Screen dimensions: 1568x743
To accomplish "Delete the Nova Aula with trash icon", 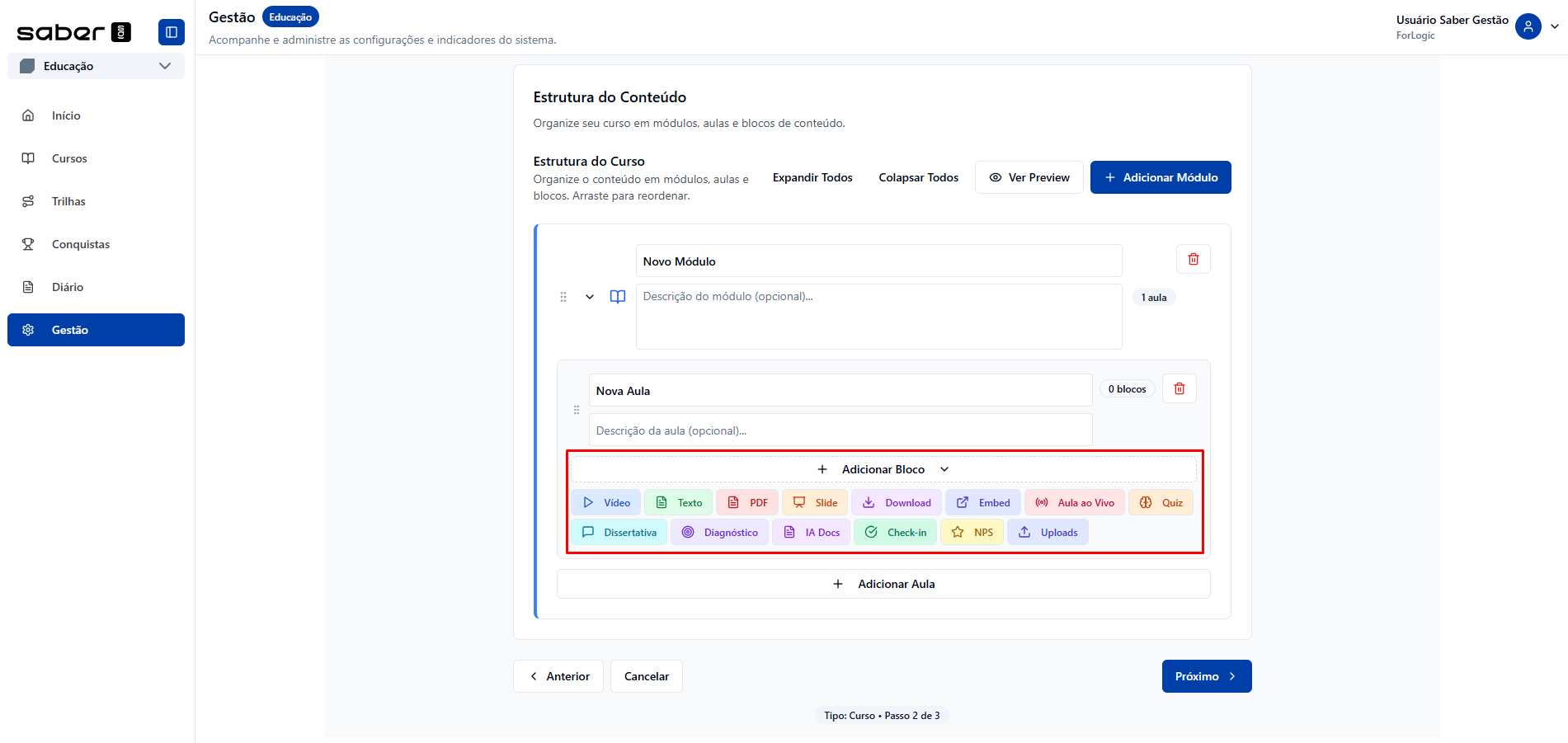I will click(x=1179, y=388).
